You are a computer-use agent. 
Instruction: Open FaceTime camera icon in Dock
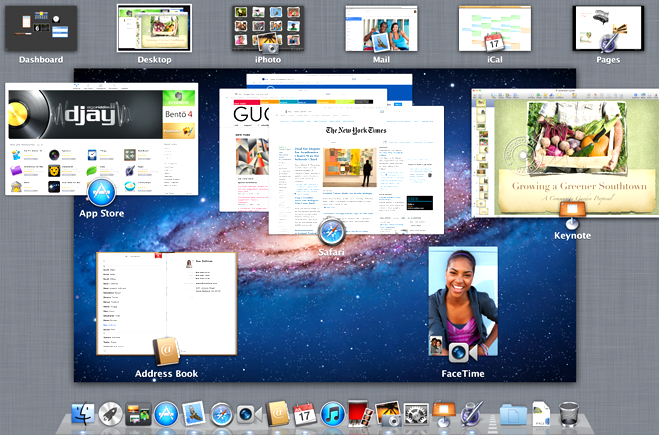click(249, 414)
